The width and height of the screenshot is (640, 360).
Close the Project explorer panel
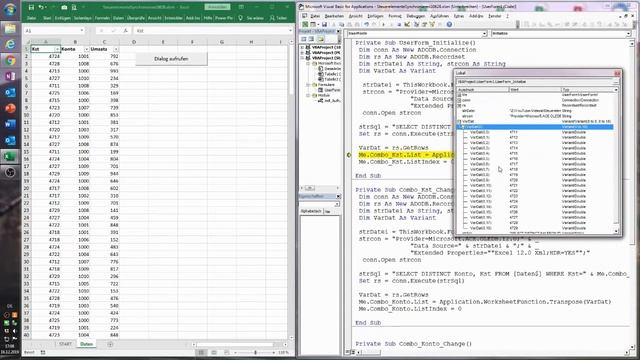[338, 31]
